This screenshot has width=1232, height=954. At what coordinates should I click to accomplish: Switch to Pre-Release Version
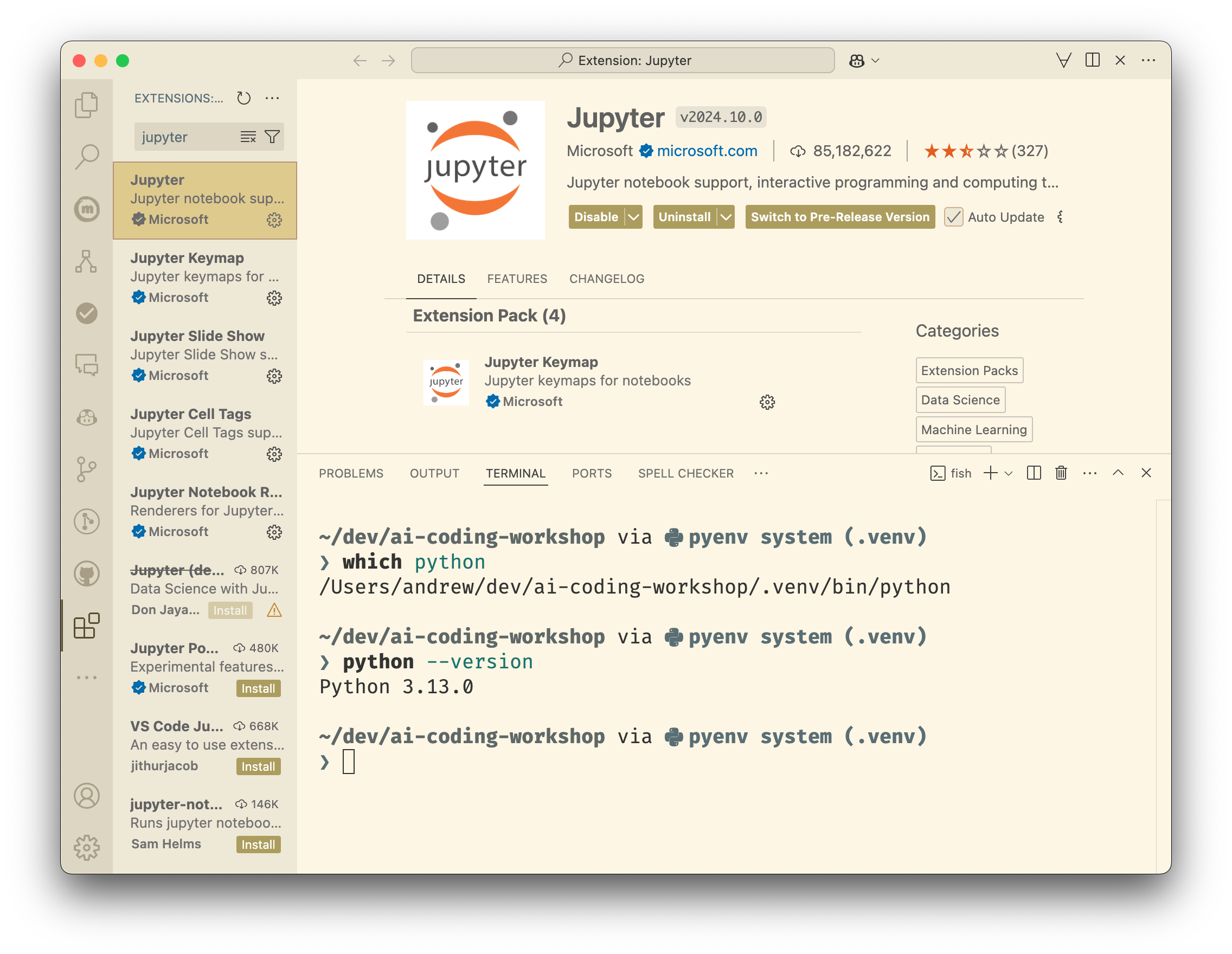coord(840,217)
